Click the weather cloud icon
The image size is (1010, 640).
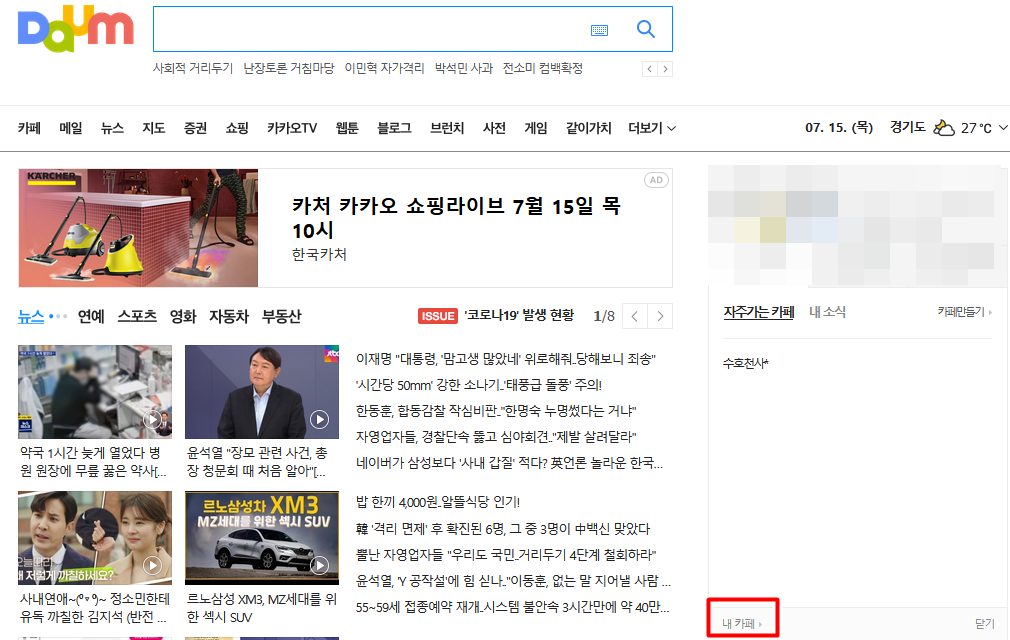click(x=944, y=127)
